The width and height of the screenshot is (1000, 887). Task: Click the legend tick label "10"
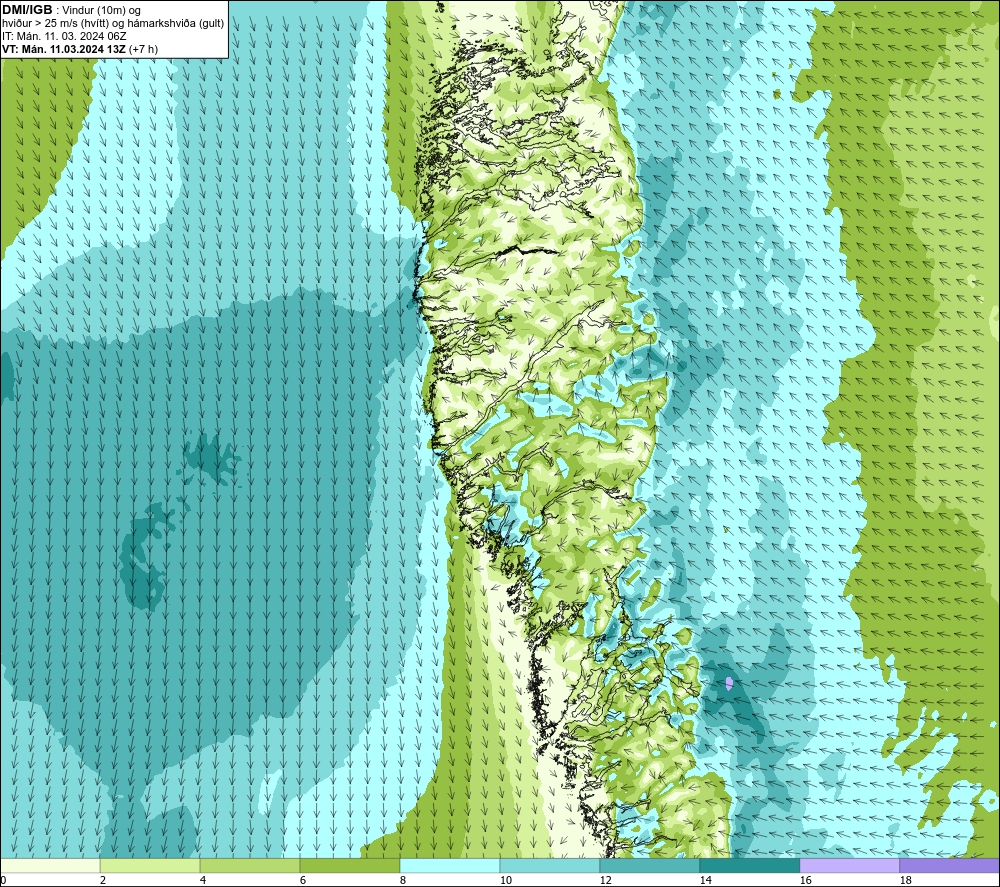[x=506, y=880]
